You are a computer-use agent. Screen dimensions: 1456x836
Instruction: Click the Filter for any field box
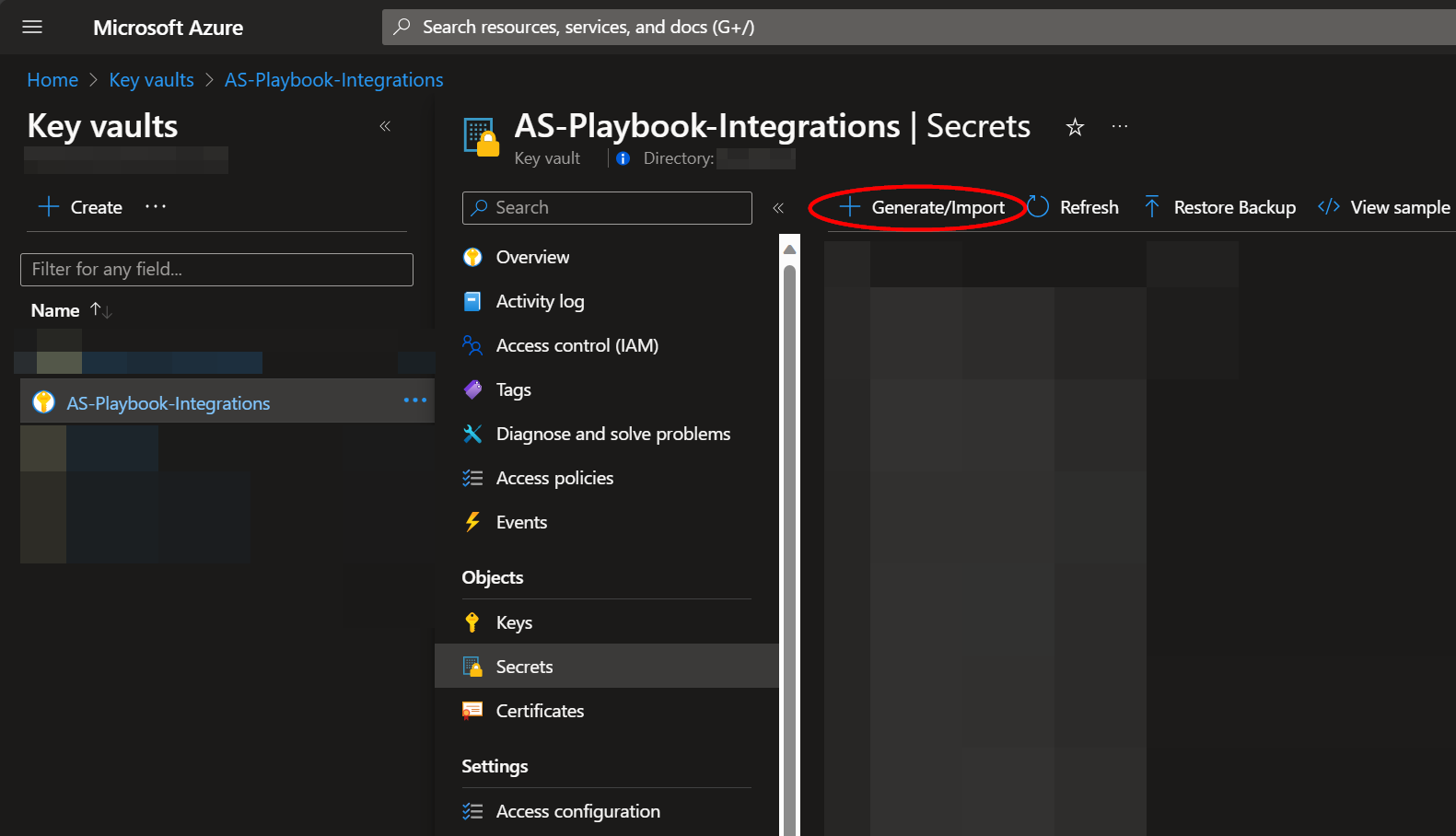216,269
